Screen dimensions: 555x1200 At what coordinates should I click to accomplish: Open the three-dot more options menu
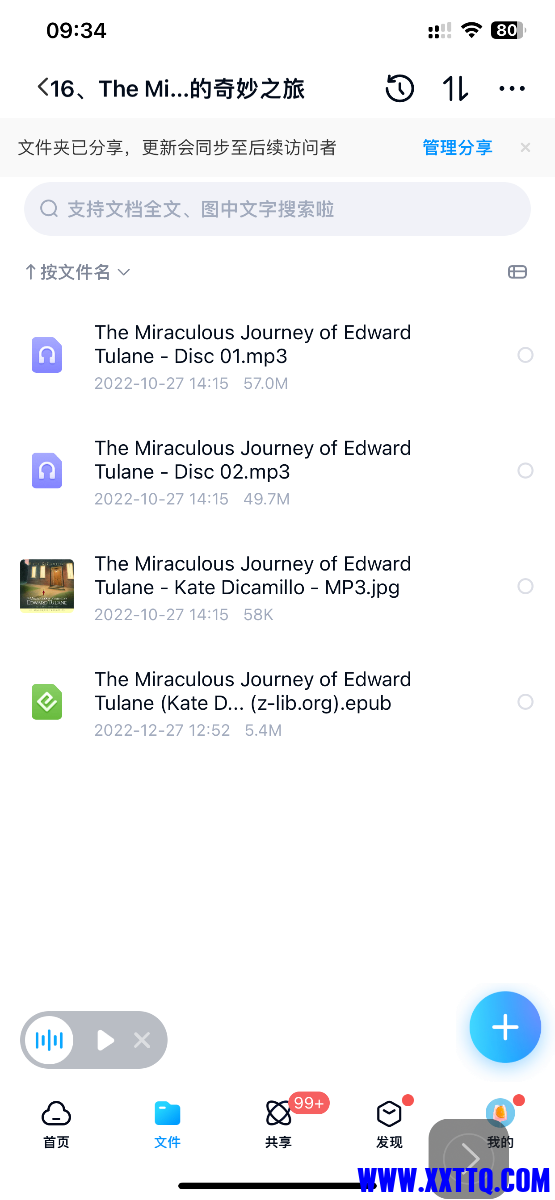512,89
